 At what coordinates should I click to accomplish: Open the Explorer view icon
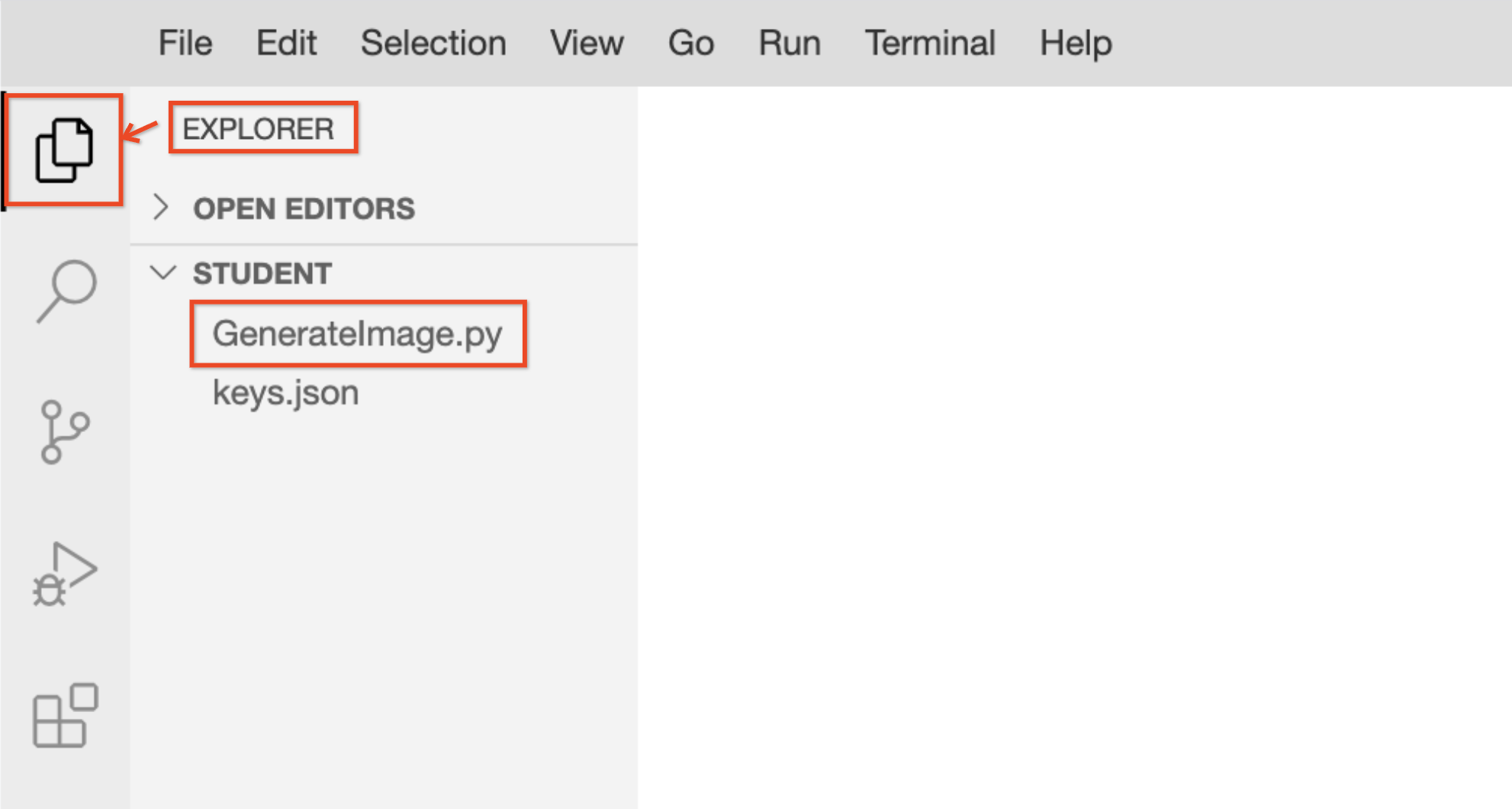(x=64, y=150)
